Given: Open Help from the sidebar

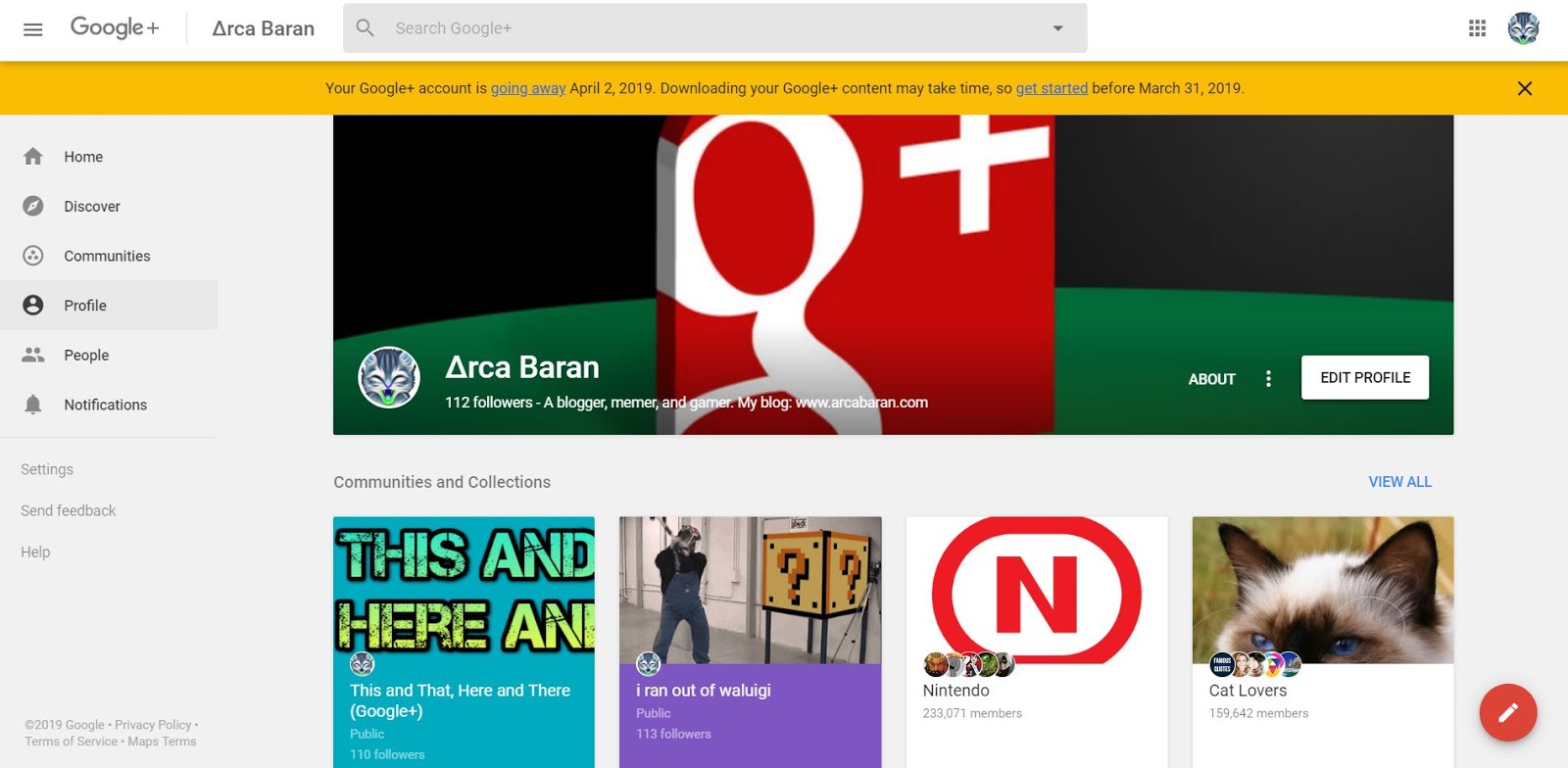Looking at the screenshot, I should [x=35, y=552].
